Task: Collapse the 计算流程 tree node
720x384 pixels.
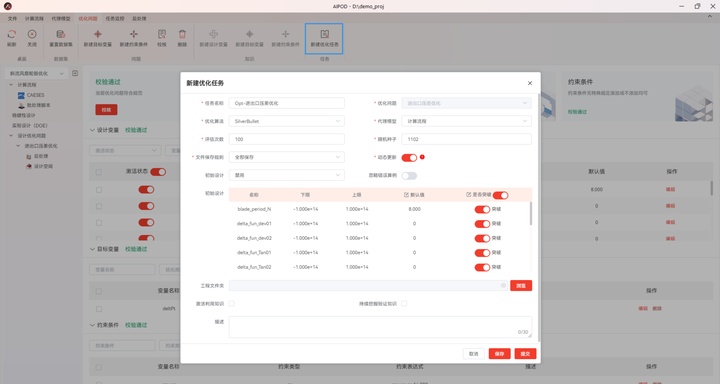Action: coord(11,85)
